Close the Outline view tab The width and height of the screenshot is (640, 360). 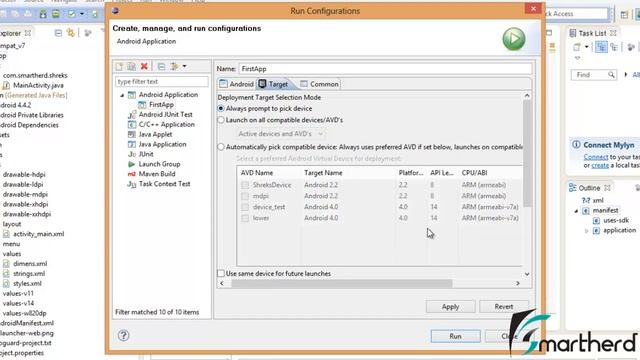click(607, 188)
